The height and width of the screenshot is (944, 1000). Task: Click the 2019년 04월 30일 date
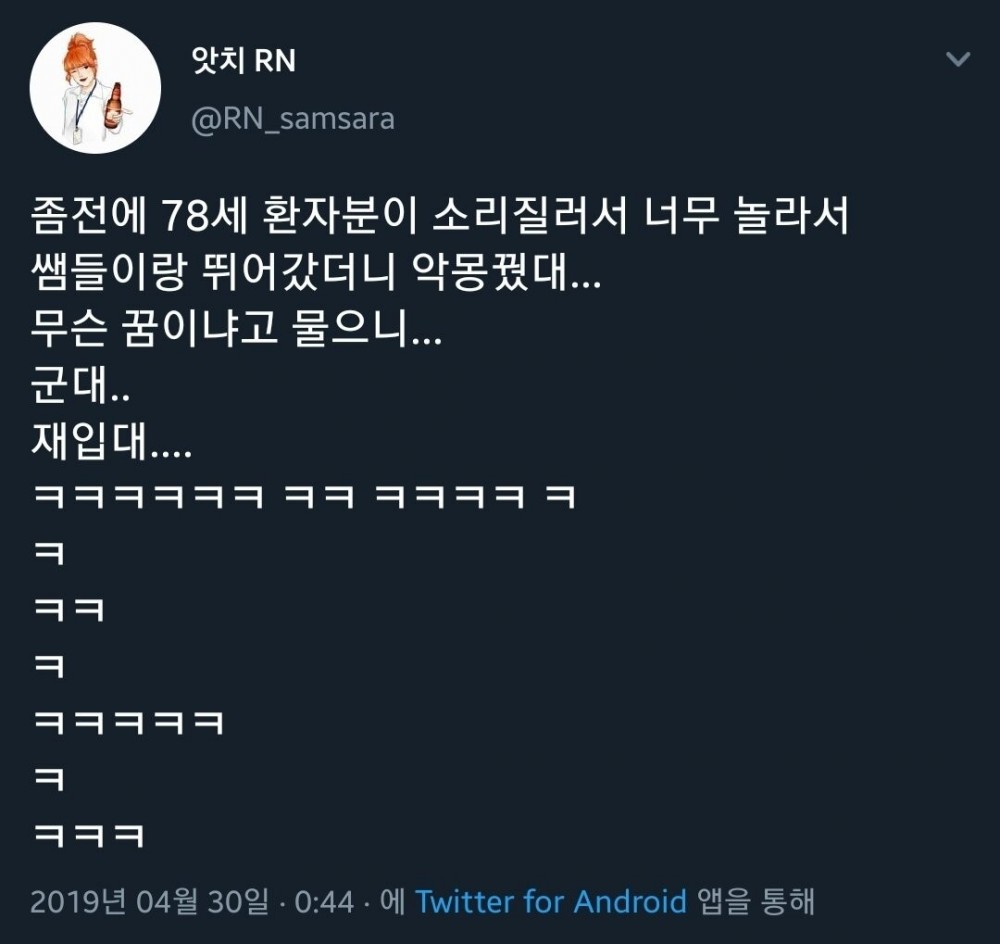(x=149, y=902)
